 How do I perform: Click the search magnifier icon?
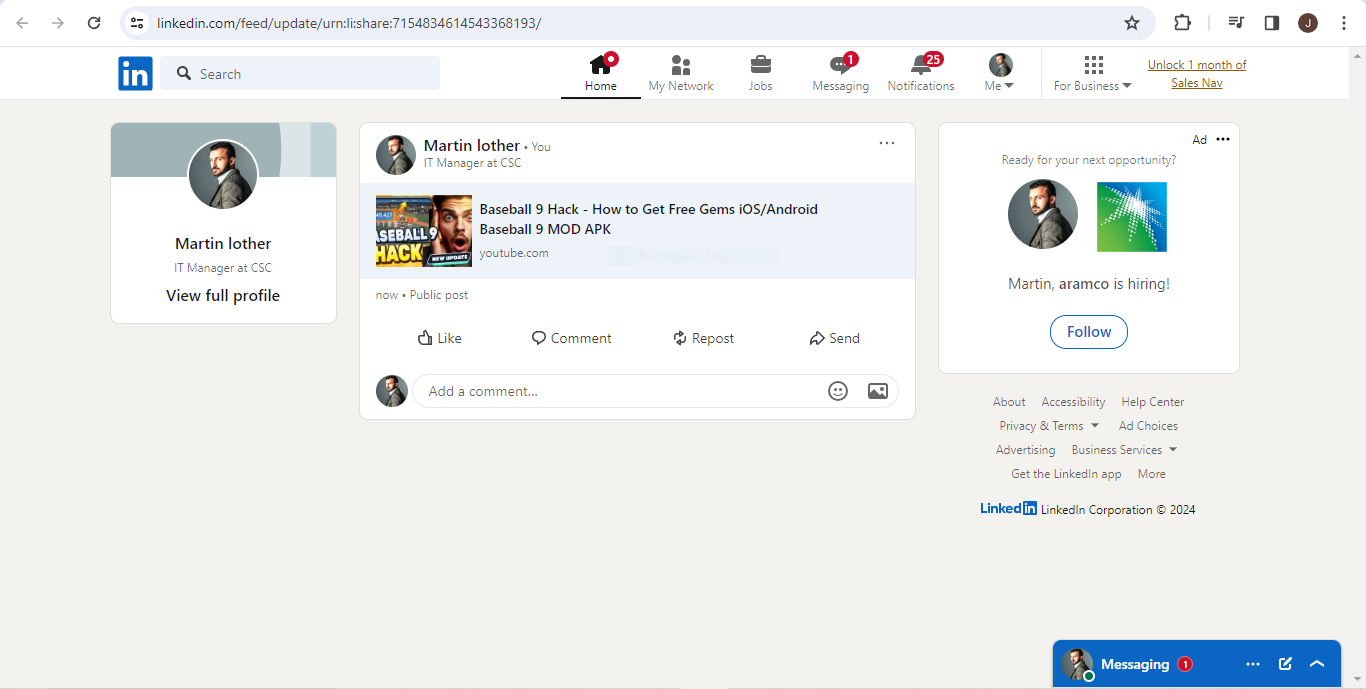183,73
